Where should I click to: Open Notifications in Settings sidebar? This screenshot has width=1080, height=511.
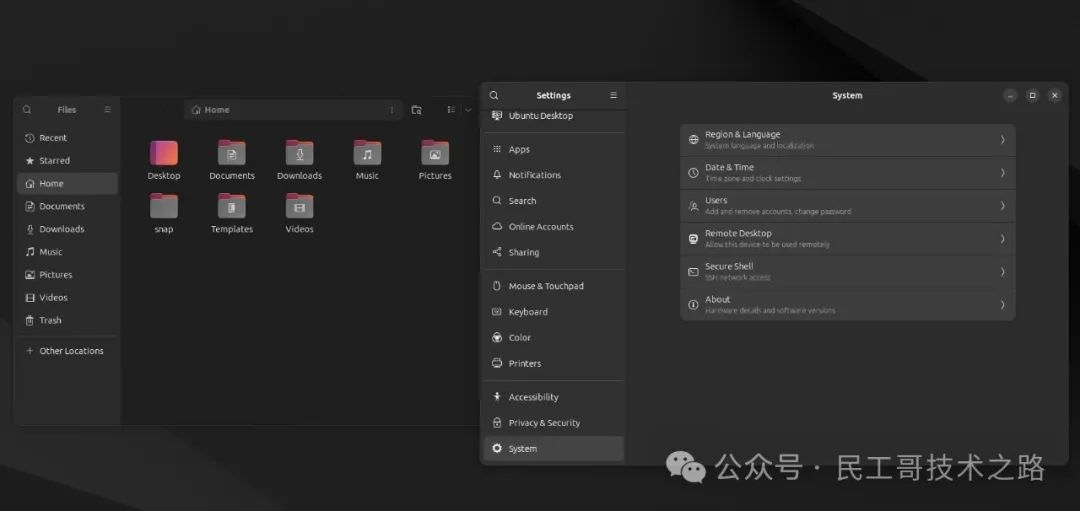click(554, 175)
